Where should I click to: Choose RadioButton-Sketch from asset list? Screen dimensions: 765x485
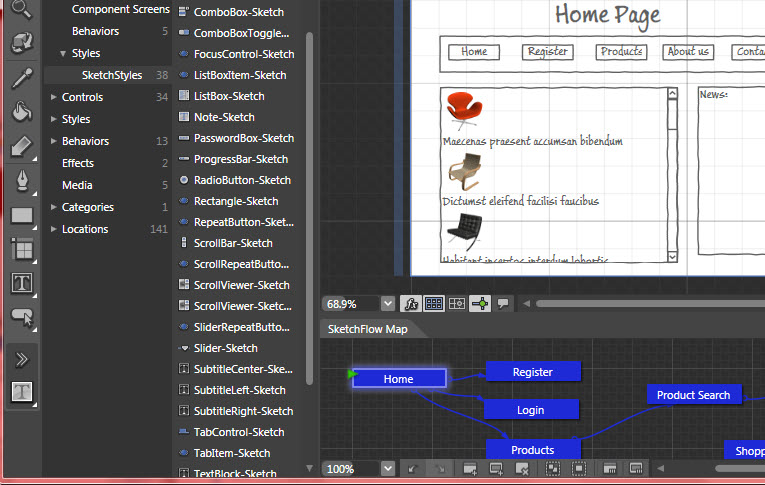coord(241,180)
